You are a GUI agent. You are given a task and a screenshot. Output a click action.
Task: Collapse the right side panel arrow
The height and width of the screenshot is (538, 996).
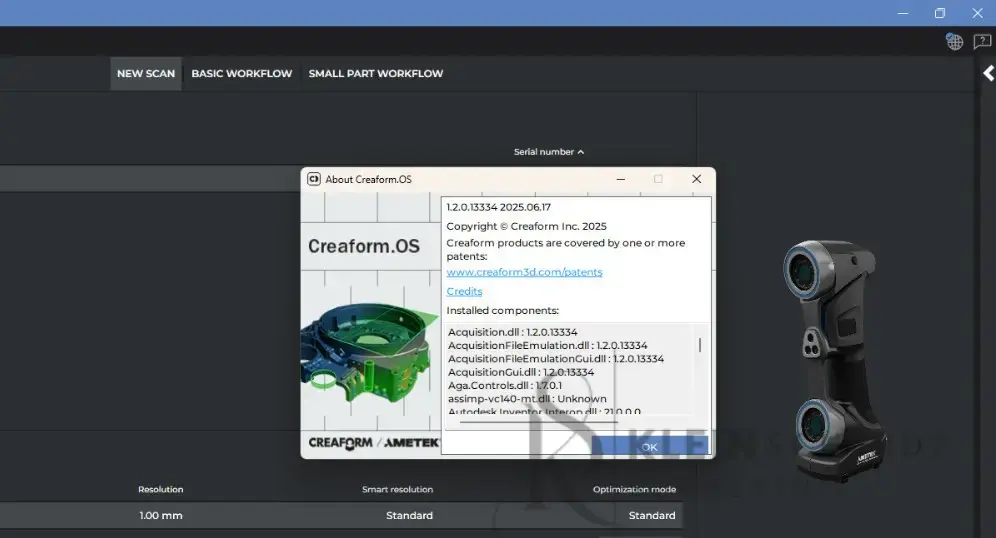pyautogui.click(x=988, y=73)
